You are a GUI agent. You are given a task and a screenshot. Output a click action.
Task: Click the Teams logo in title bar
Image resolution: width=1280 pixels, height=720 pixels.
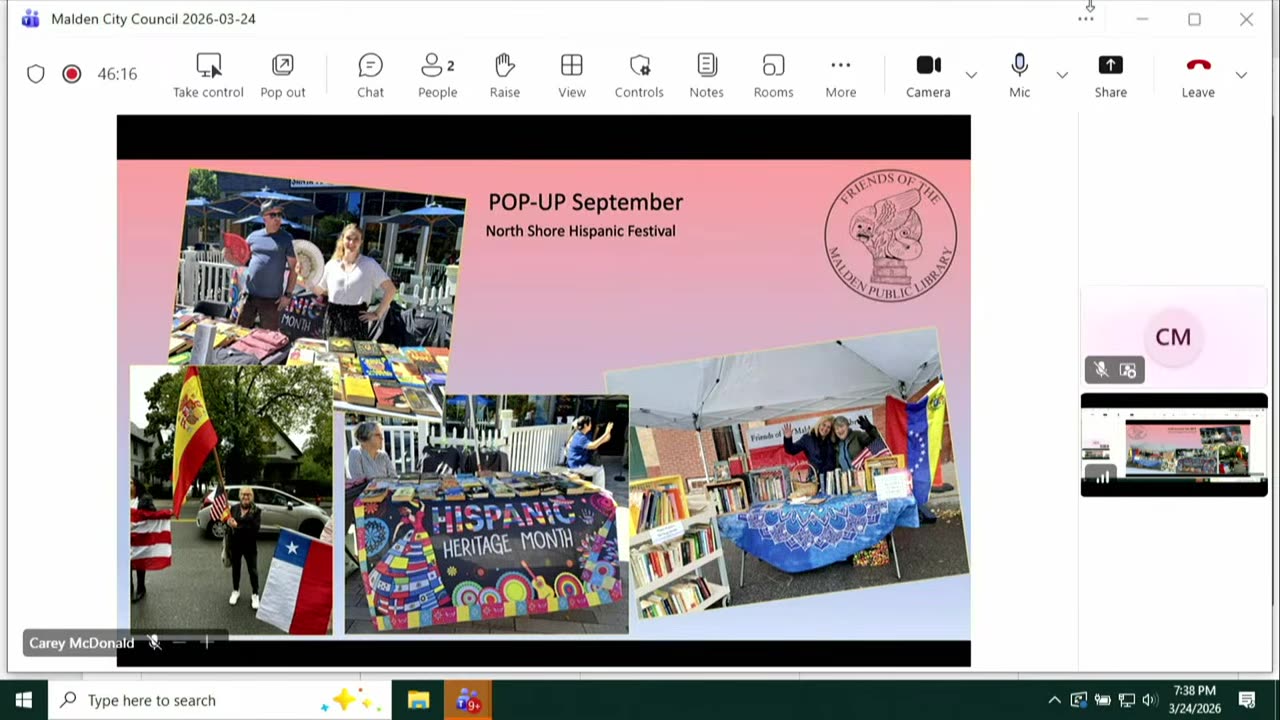(x=30, y=19)
